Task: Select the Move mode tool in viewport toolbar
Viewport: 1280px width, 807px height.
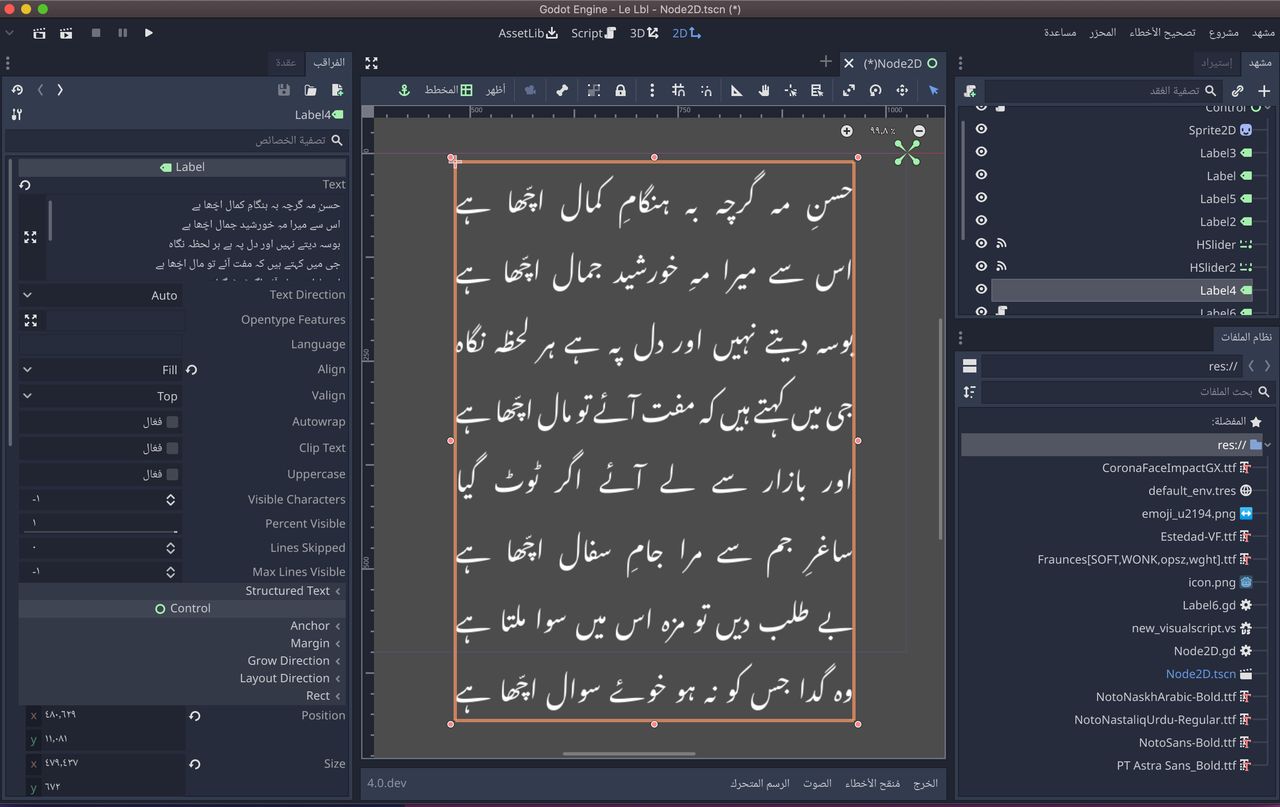Action: [x=903, y=90]
